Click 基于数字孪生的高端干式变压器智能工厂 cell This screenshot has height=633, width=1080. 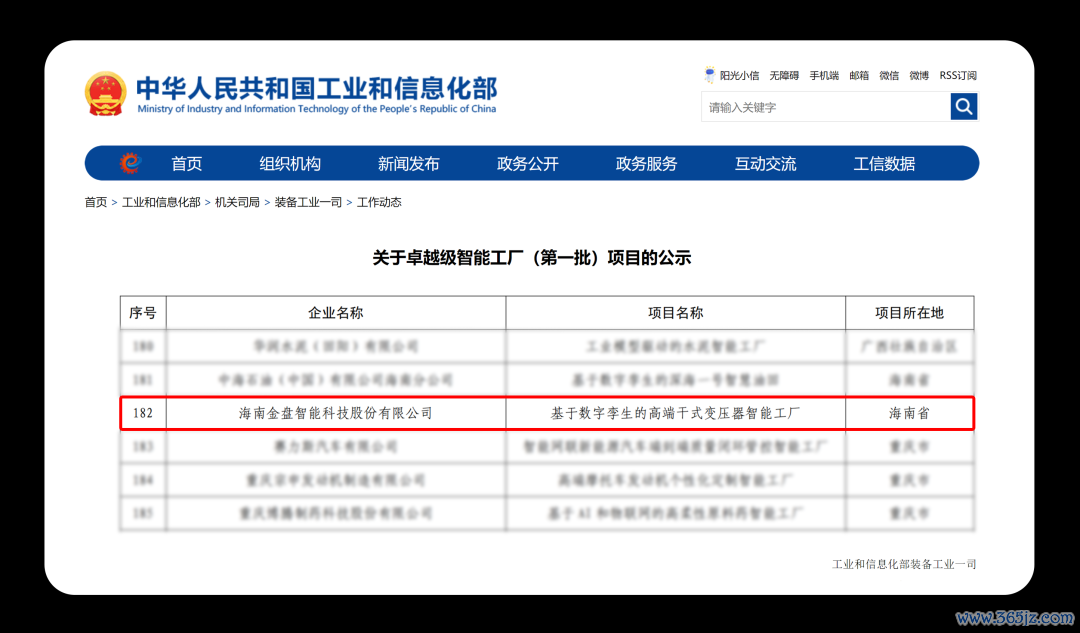click(x=676, y=413)
